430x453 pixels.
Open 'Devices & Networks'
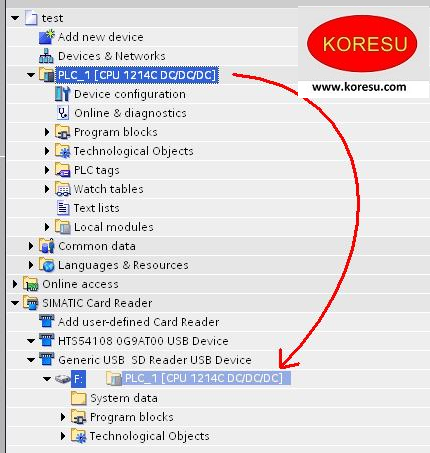click(x=112, y=56)
